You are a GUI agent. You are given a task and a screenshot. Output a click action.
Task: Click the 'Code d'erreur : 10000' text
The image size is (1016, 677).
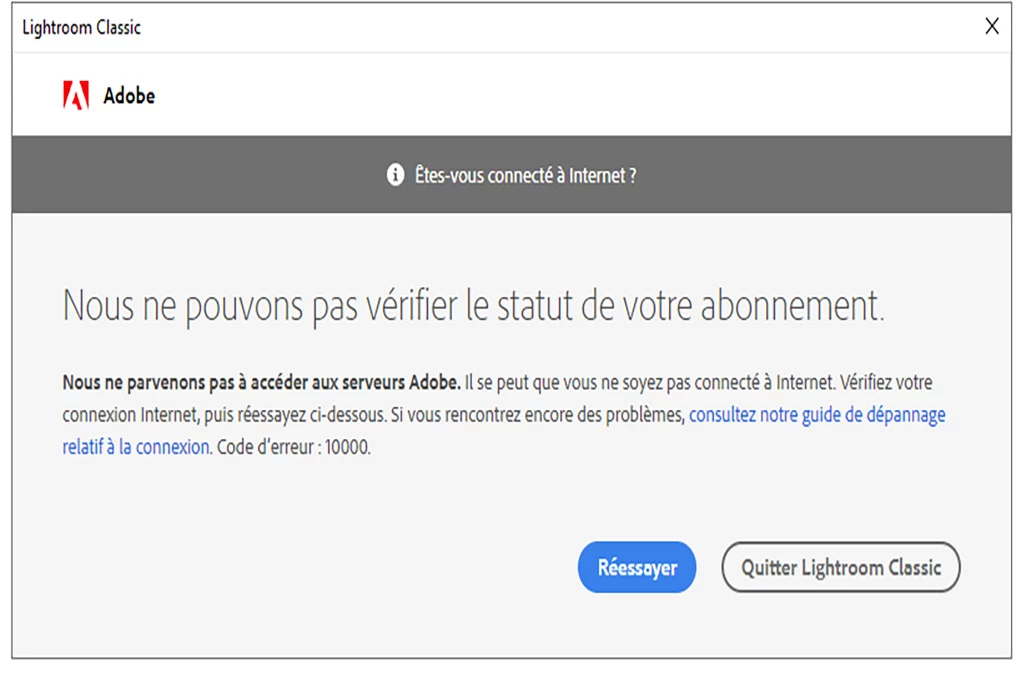tap(294, 447)
